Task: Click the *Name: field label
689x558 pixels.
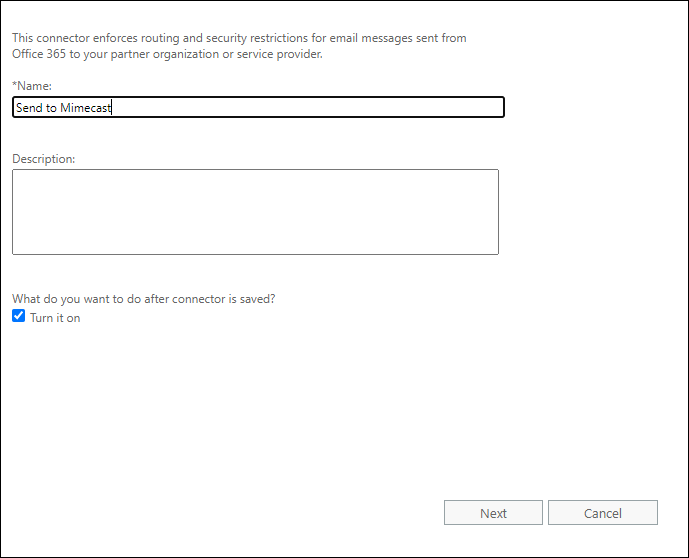Action: point(32,86)
